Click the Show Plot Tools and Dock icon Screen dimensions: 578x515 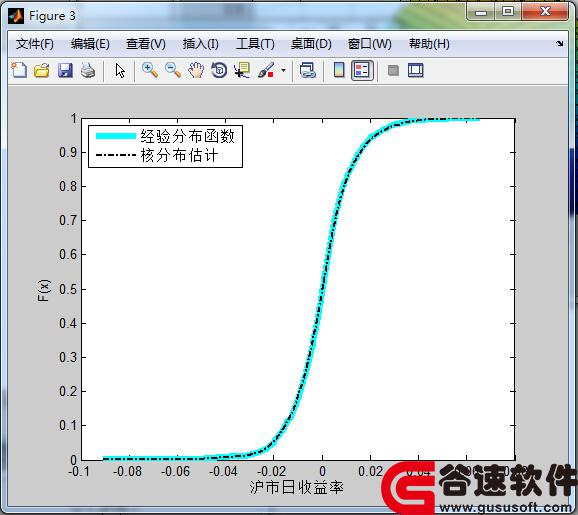(x=416, y=70)
